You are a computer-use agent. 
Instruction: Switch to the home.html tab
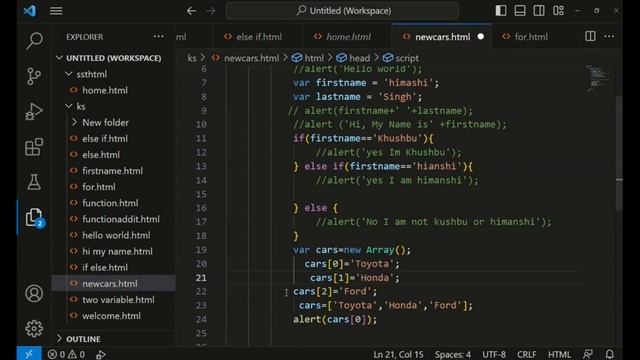[x=348, y=37]
